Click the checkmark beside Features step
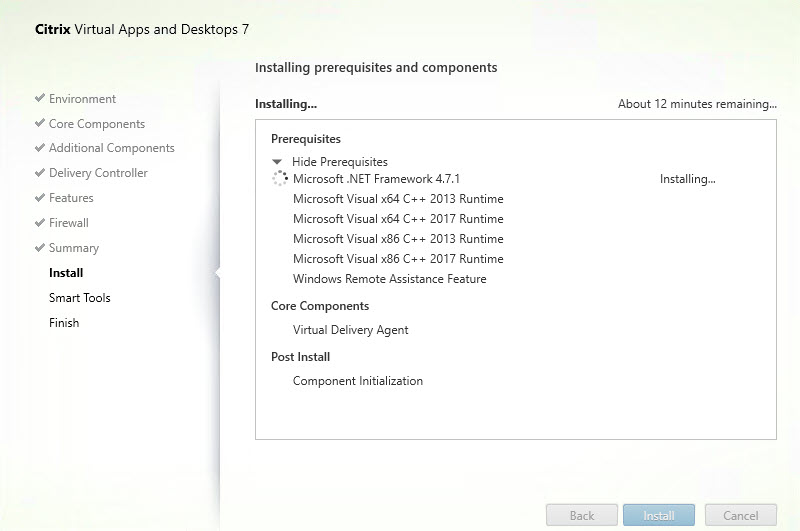 (39, 198)
